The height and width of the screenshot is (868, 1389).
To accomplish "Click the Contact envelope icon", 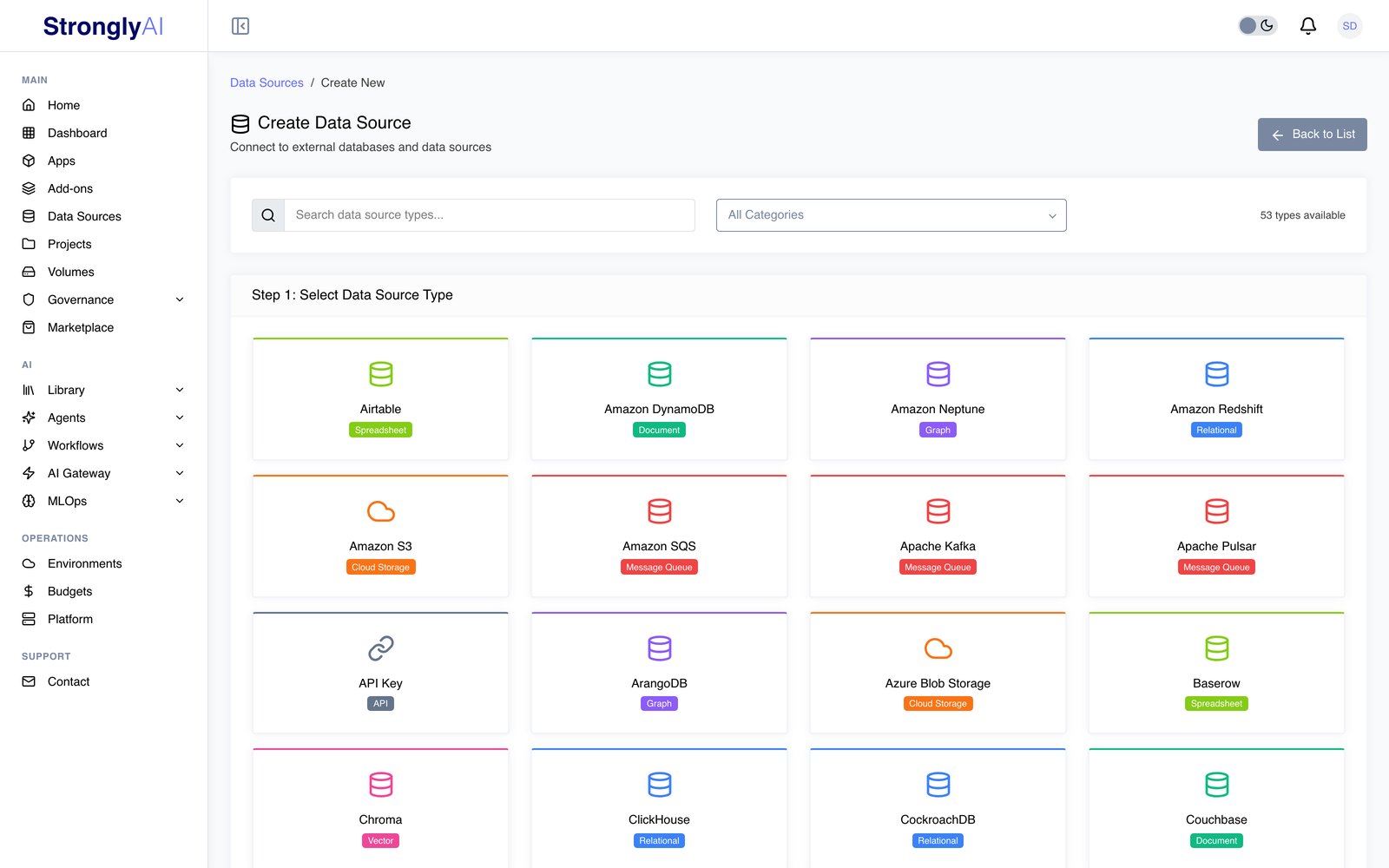I will [x=29, y=681].
